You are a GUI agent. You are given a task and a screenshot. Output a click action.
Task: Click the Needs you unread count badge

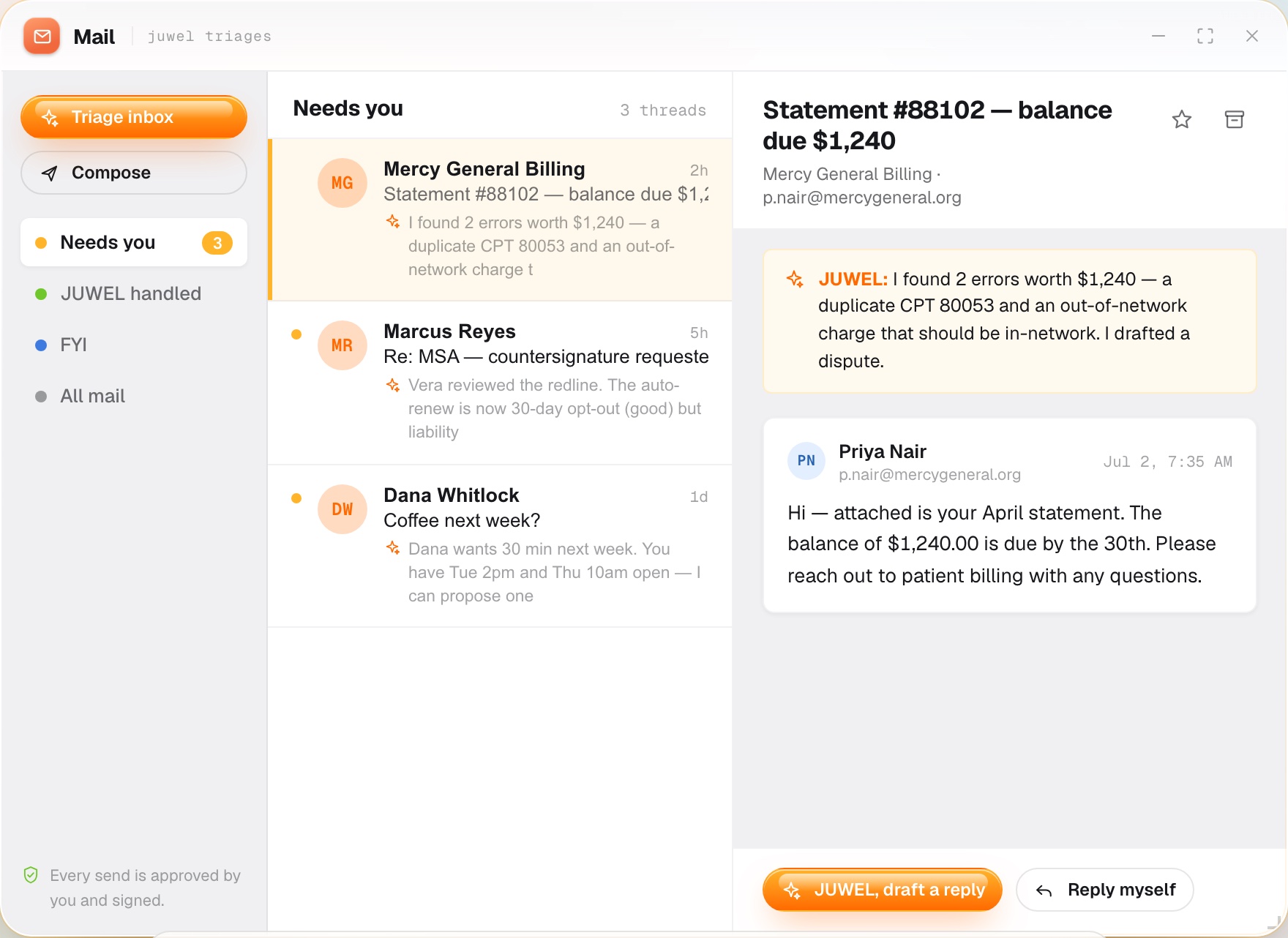[217, 243]
